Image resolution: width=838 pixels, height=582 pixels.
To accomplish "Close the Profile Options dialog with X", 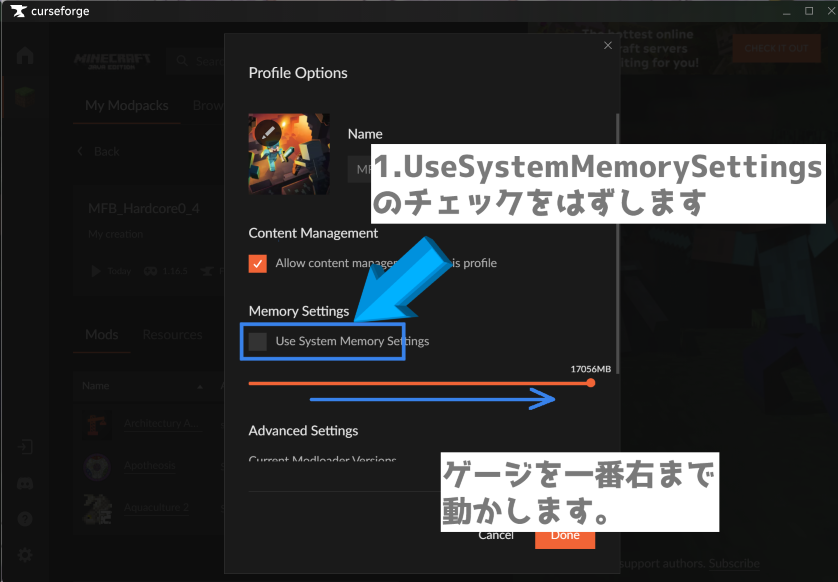I will (x=608, y=45).
